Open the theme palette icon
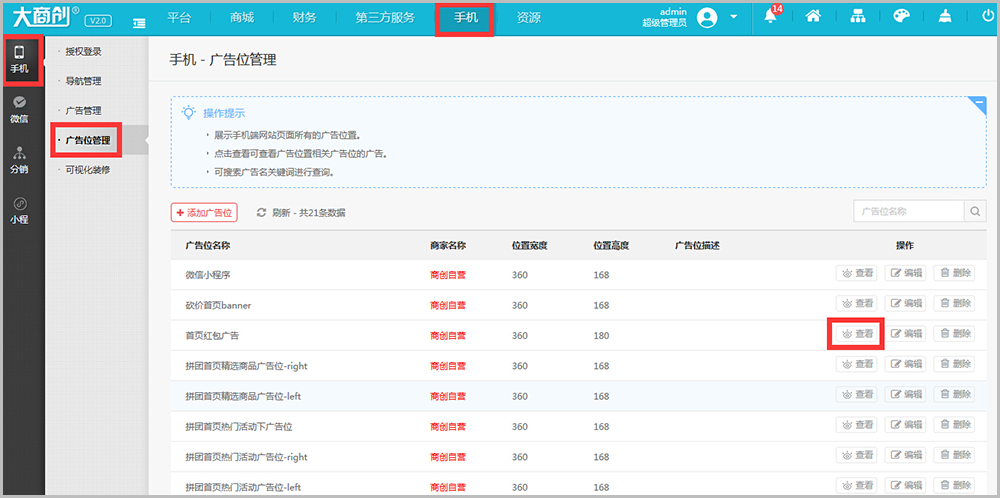 coord(901,17)
